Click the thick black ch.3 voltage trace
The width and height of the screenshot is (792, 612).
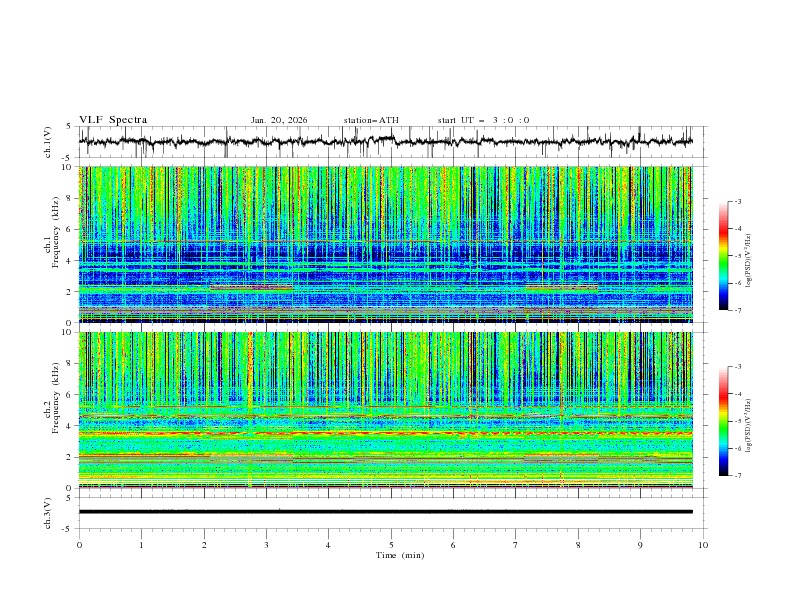390,511
